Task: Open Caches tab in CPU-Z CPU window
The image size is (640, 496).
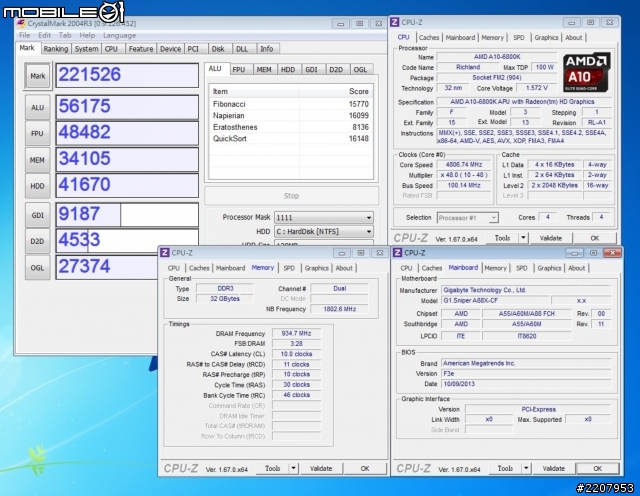Action: click(x=429, y=38)
